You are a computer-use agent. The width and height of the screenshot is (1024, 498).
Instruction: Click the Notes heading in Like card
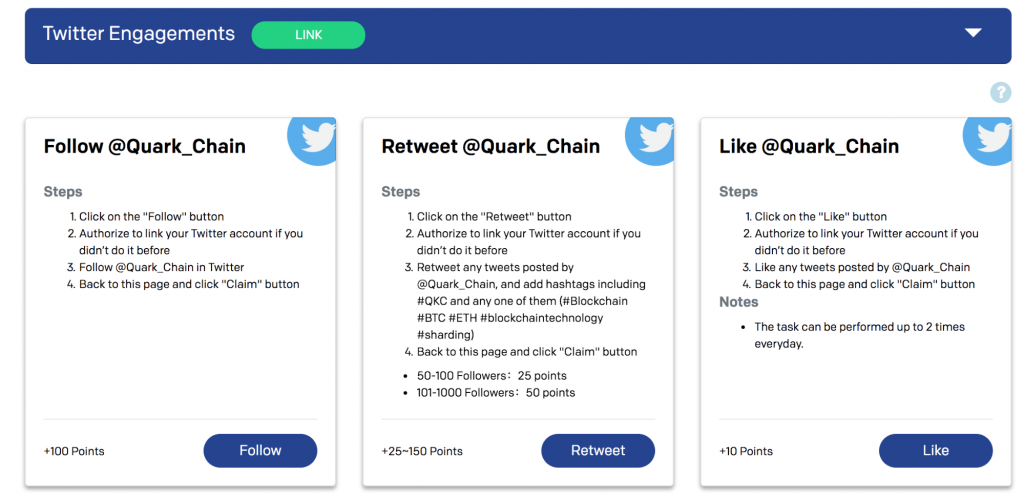pyautogui.click(x=739, y=302)
